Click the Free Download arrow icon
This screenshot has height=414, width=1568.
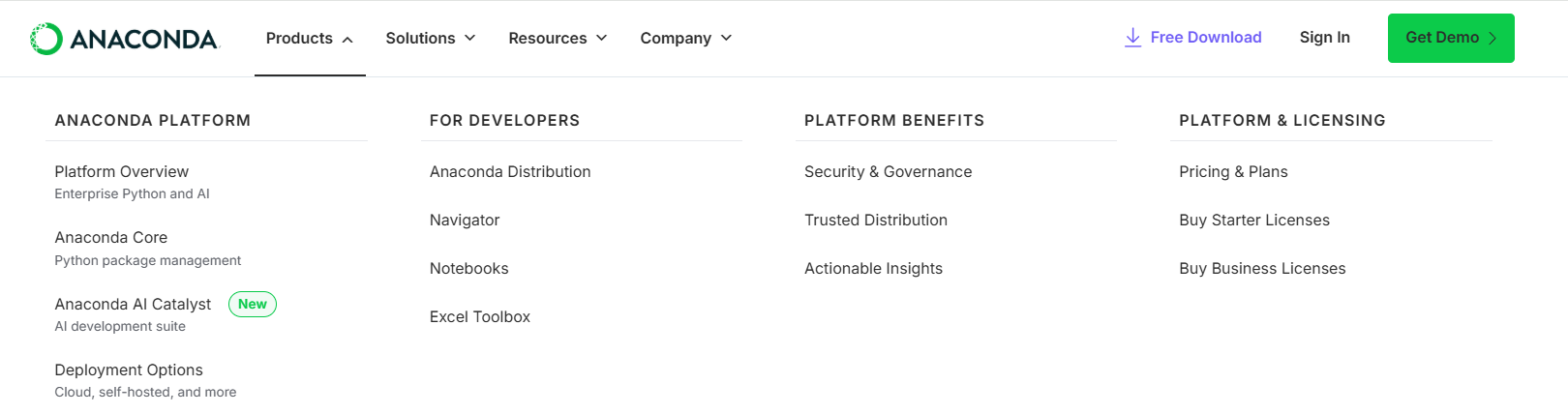click(x=1132, y=38)
